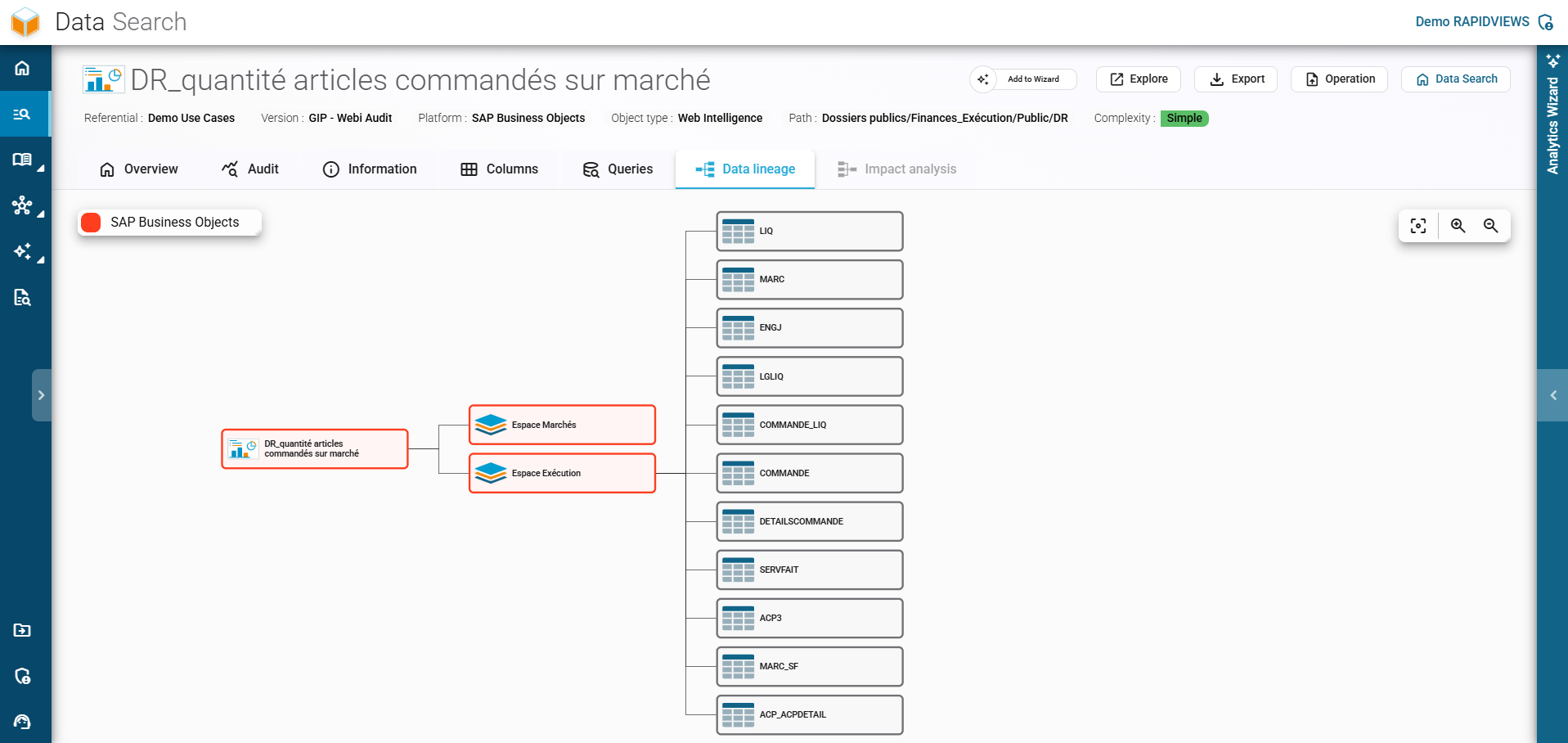Screen dimensions: 1568x743
Task: Click the GIP - Webi Audit version value
Action: coord(350,119)
